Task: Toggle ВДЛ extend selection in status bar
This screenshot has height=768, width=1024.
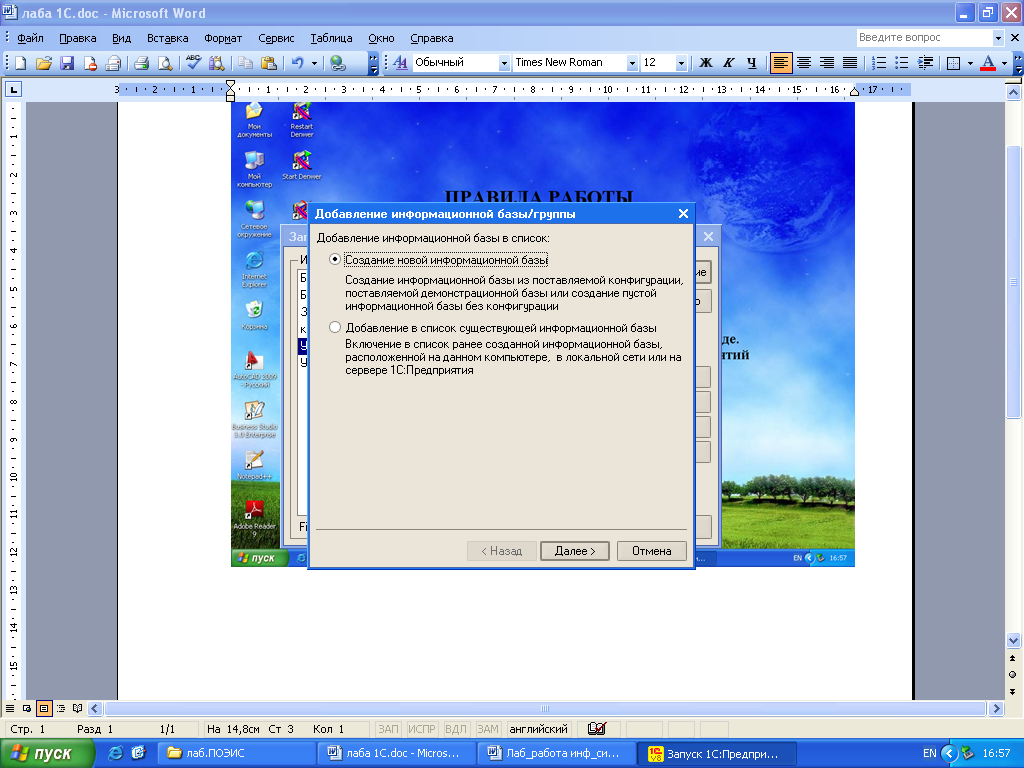Action: click(456, 729)
